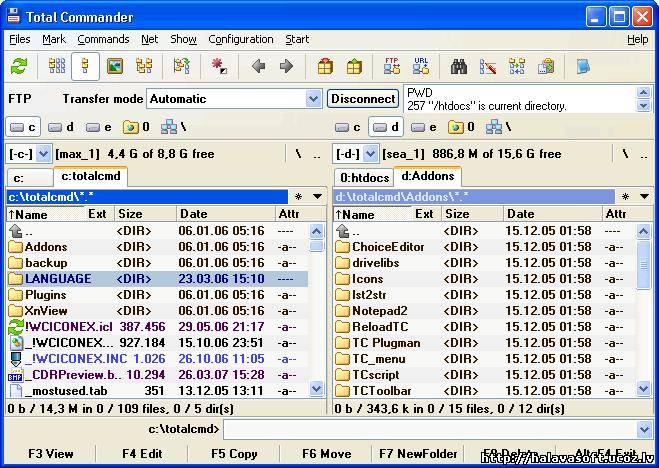The width and height of the screenshot is (659, 468).
Task: Click the Pack files gift-box icon
Action: tap(325, 67)
